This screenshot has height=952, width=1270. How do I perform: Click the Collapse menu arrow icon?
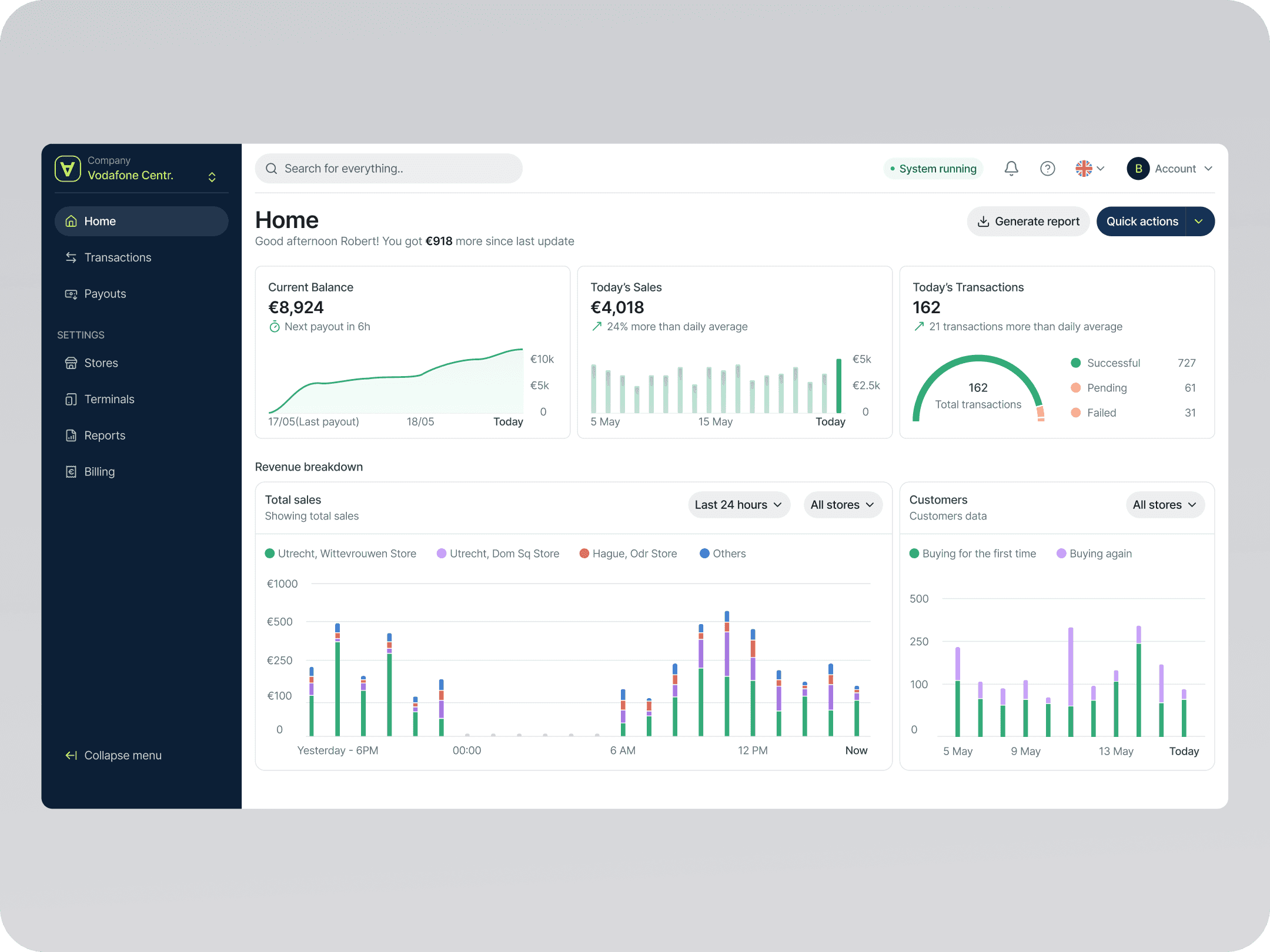(71, 755)
